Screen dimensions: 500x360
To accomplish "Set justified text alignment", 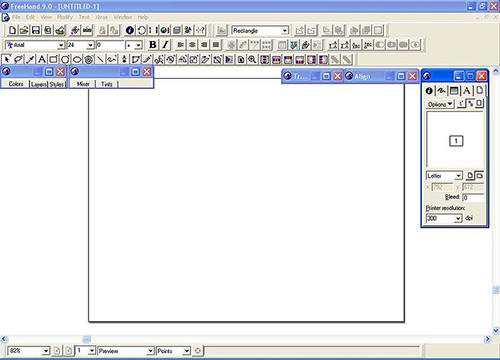I will [216, 45].
